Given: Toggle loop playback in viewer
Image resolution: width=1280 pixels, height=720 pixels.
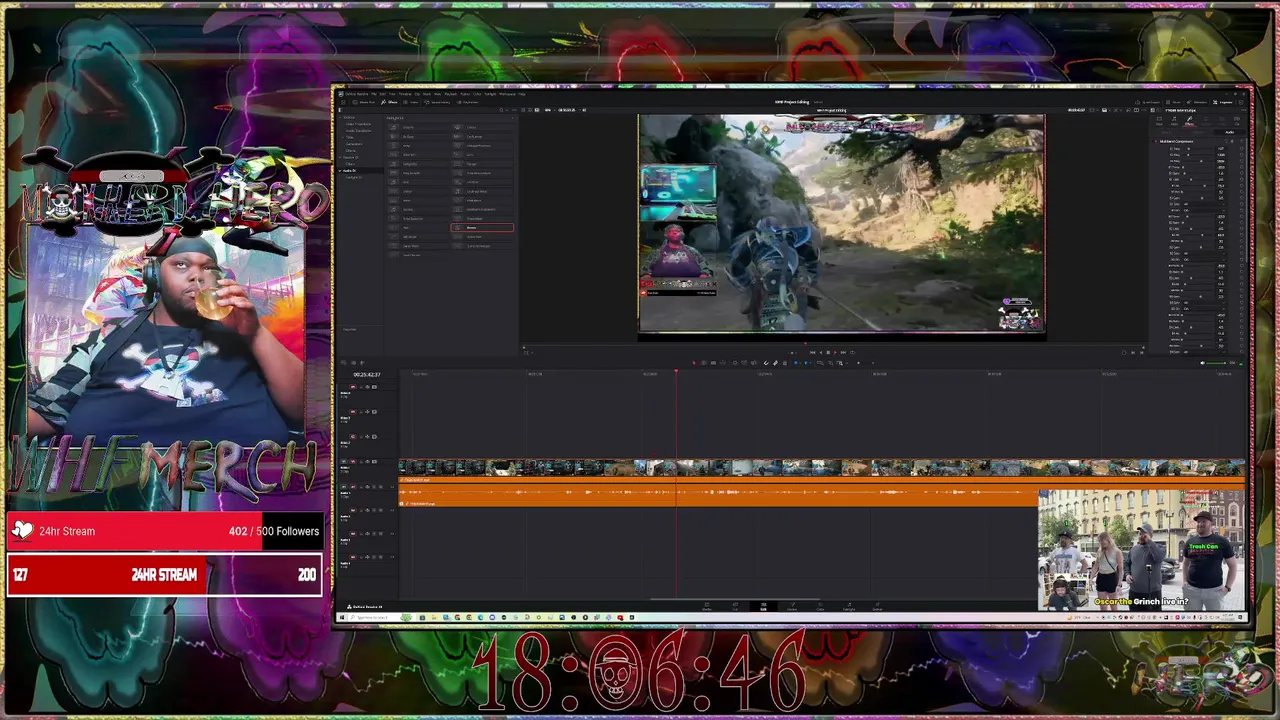Looking at the screenshot, I should [x=853, y=352].
